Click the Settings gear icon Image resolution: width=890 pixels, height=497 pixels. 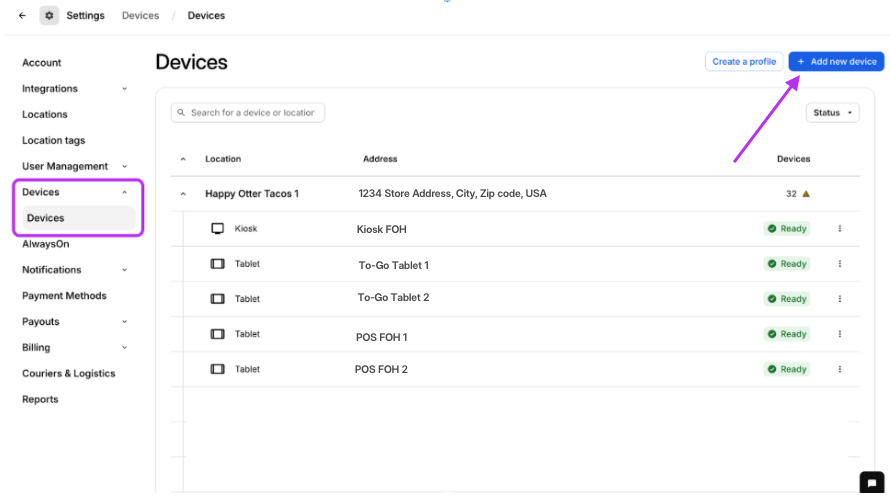pyautogui.click(x=49, y=16)
